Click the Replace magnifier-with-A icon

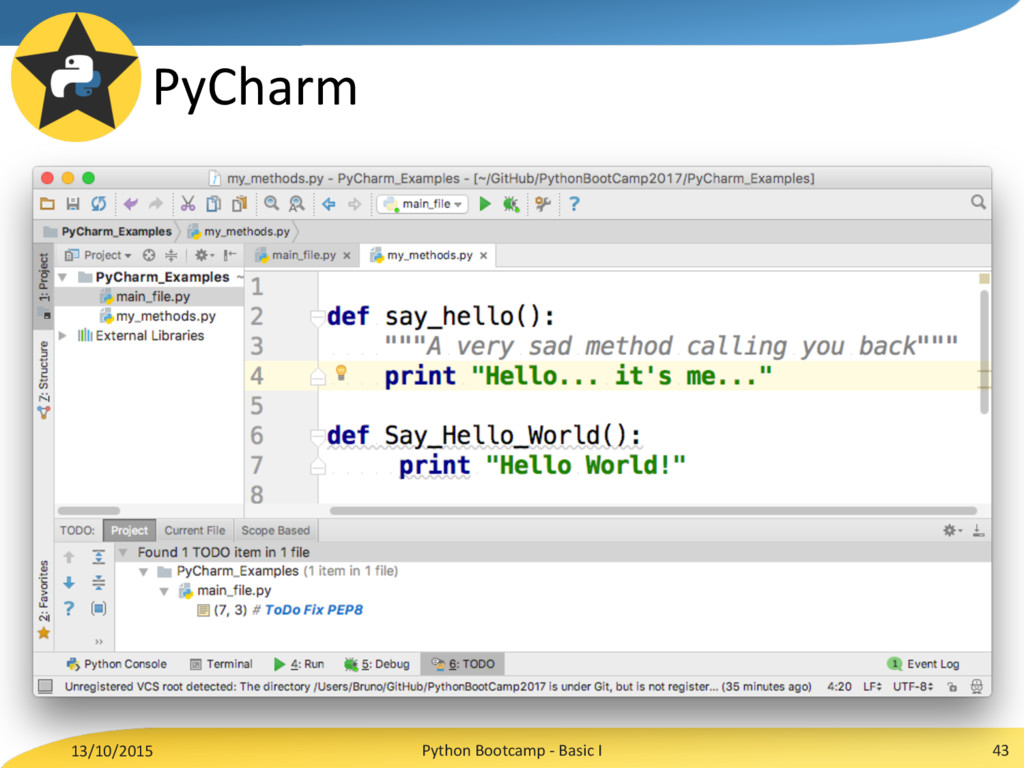click(x=296, y=204)
